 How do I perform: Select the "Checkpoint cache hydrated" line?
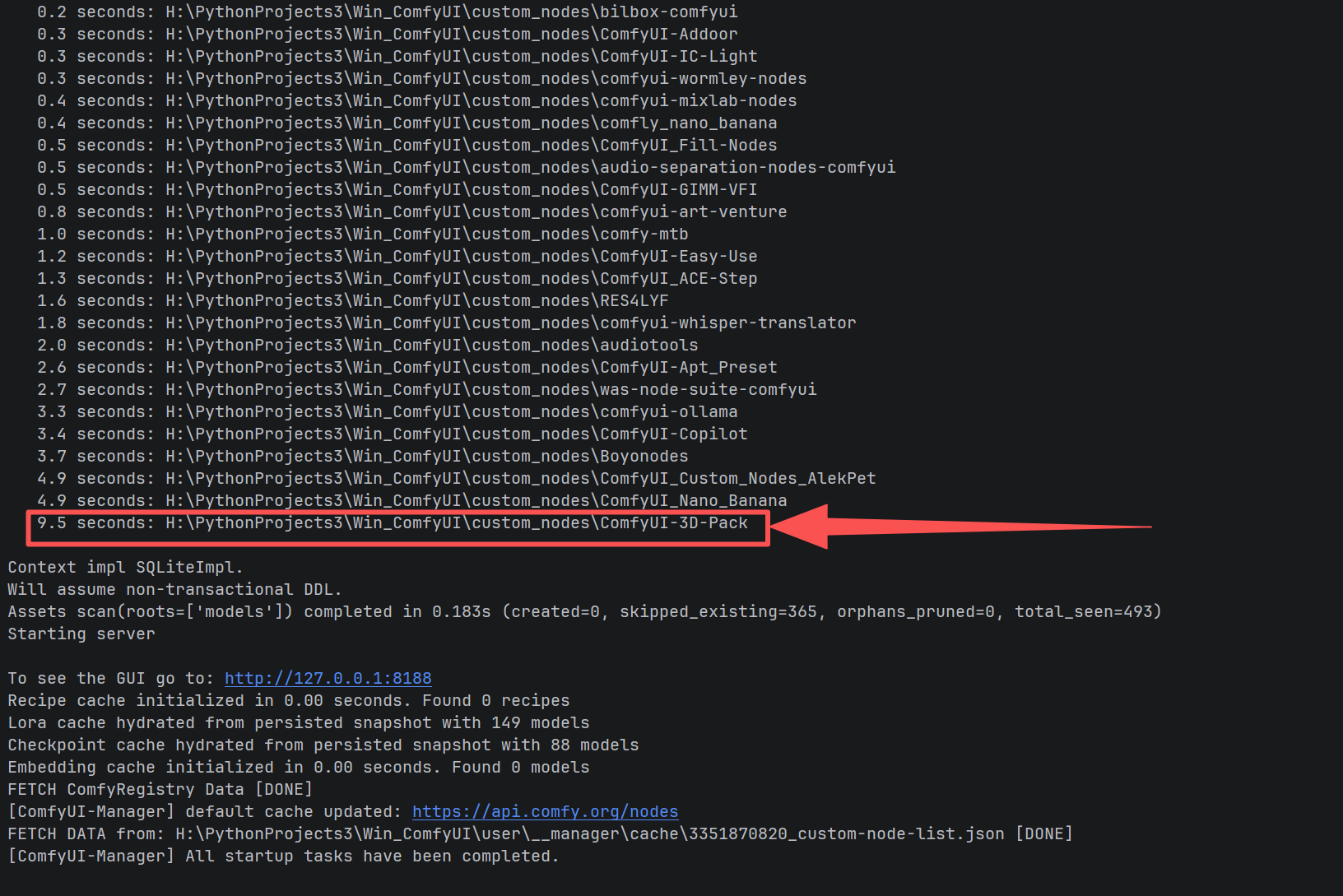323,745
